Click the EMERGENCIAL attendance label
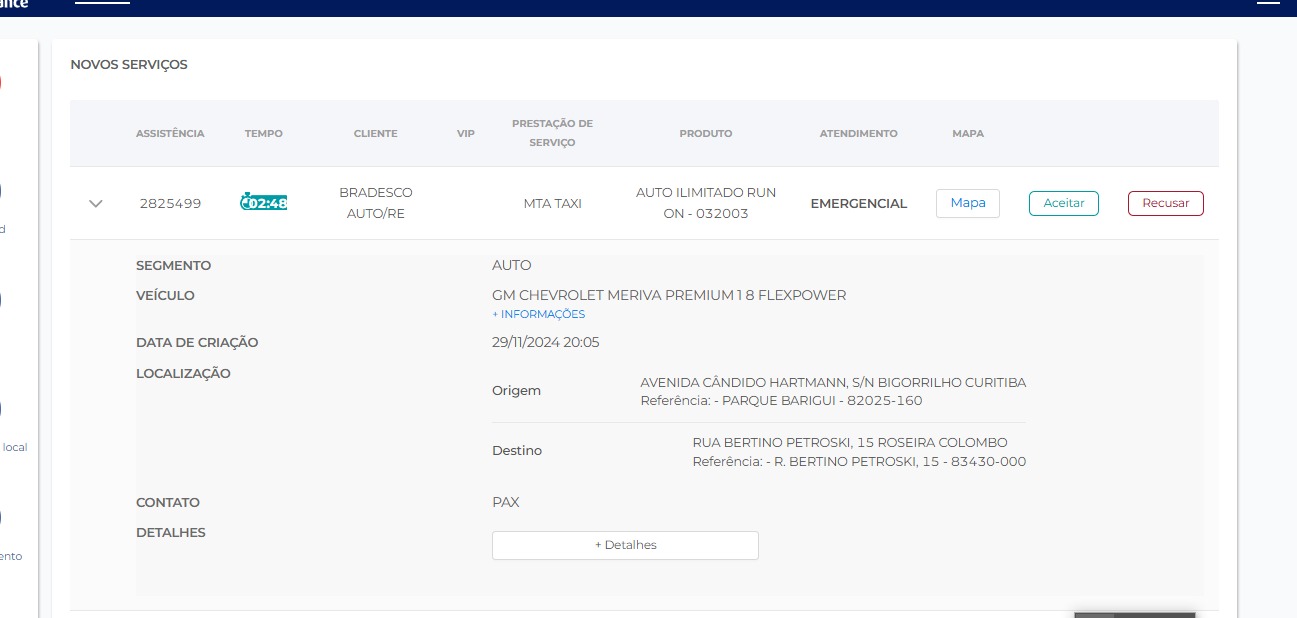Viewport: 1297px width, 618px height. (858, 203)
